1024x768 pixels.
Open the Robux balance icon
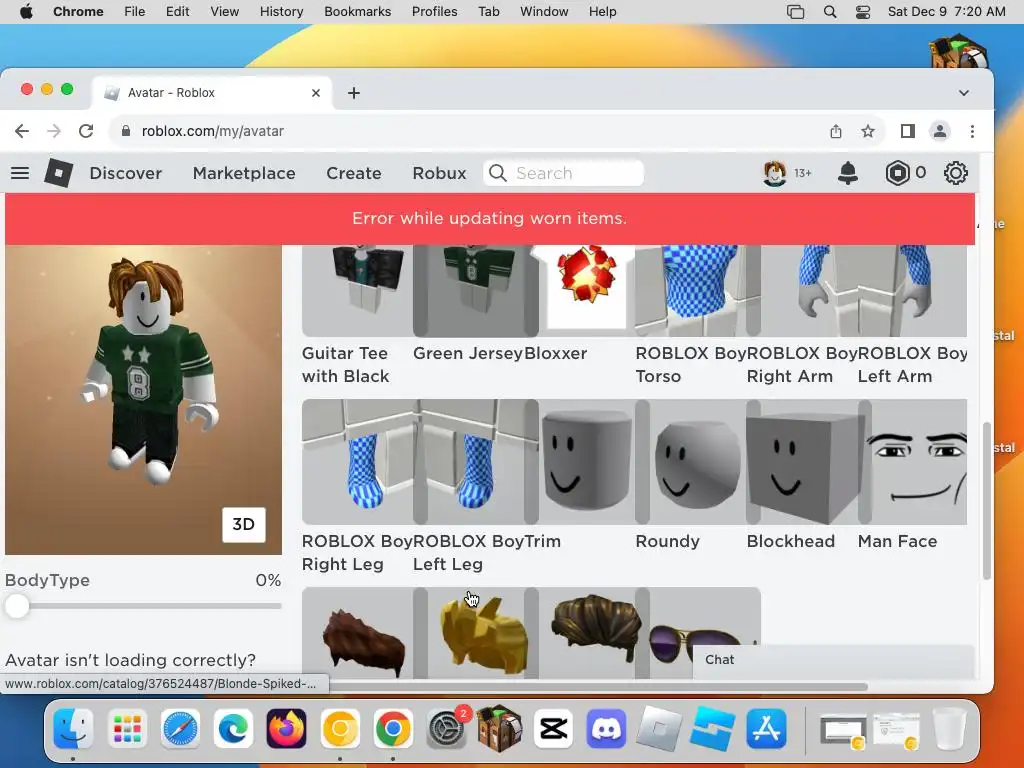pyautogui.click(x=897, y=173)
